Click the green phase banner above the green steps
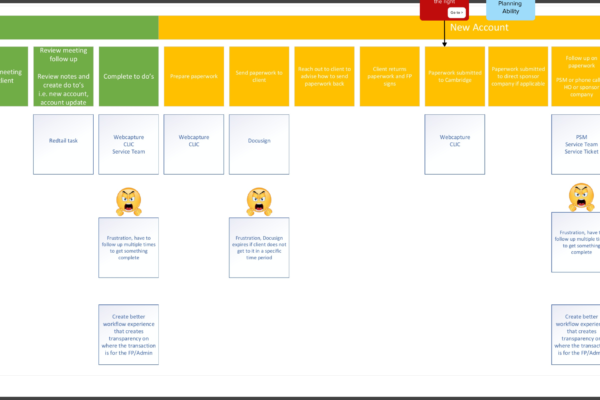 79,28
